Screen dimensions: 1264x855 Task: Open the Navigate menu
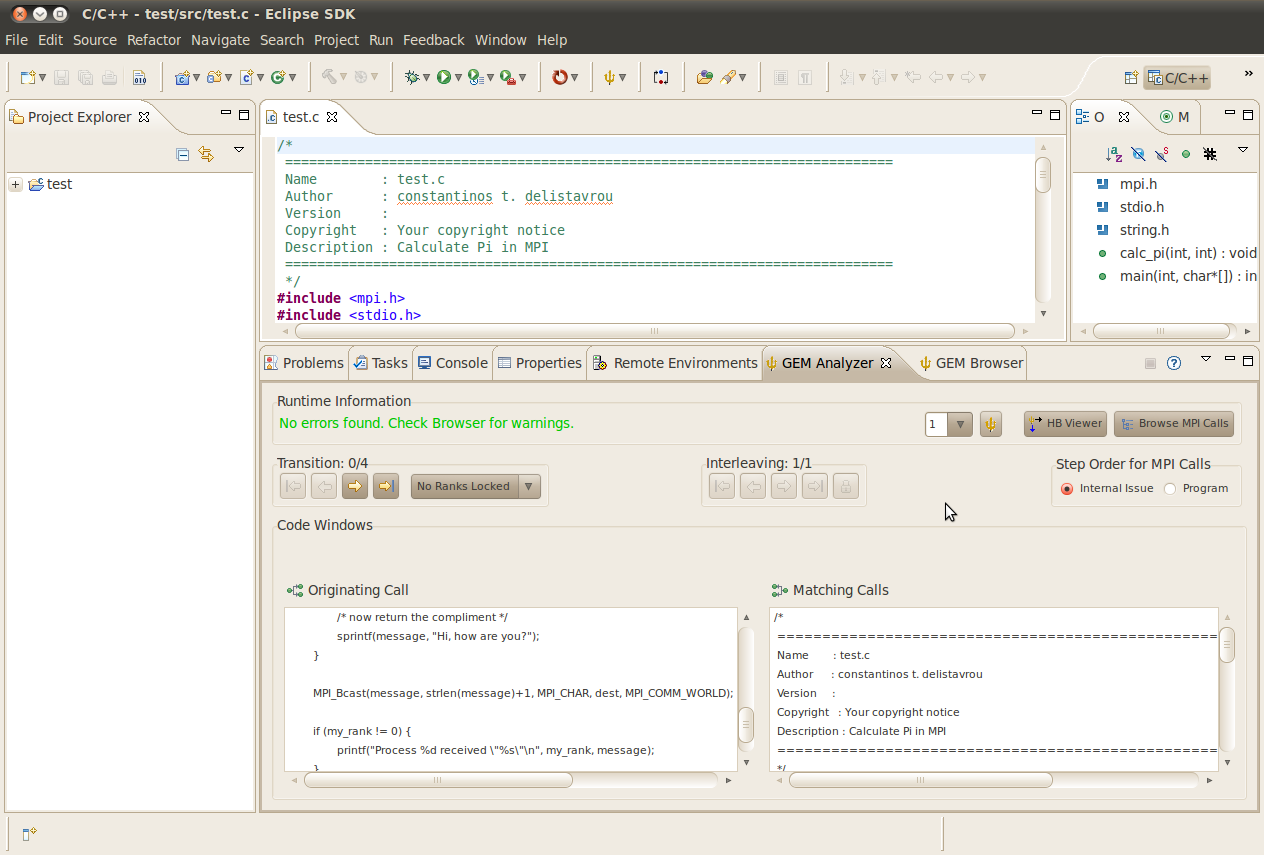point(220,40)
